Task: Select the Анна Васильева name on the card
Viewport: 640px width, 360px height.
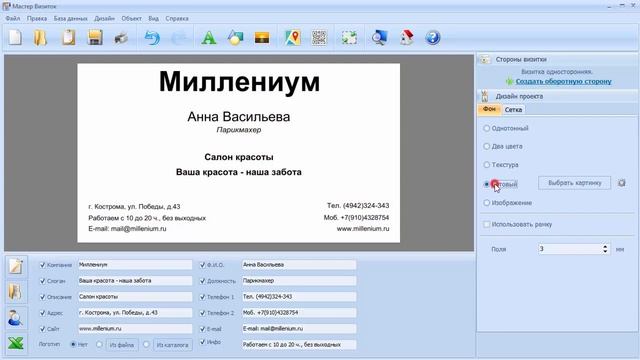Action: (239, 117)
